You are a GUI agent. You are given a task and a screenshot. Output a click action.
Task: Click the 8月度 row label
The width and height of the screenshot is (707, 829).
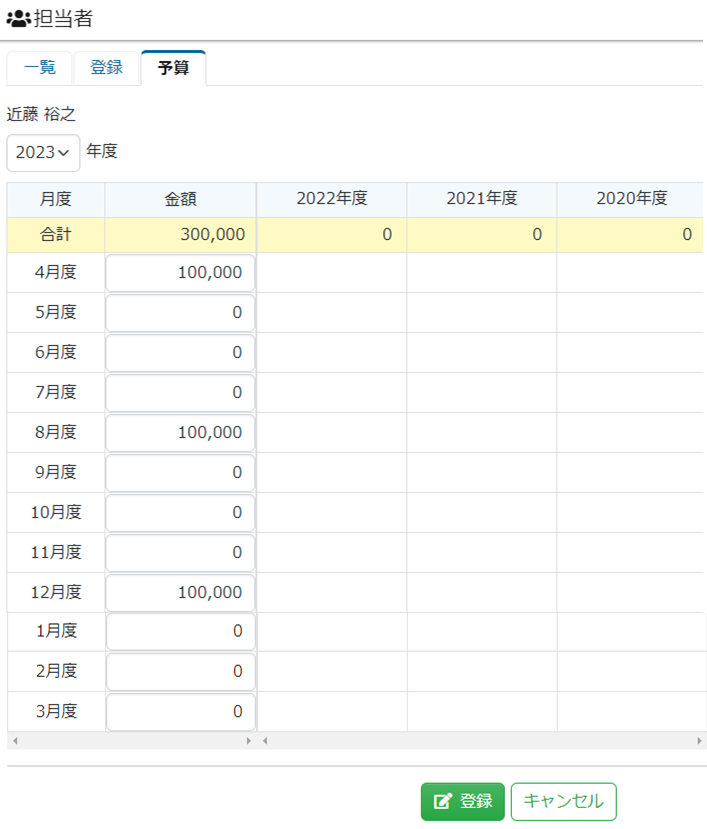coord(56,432)
